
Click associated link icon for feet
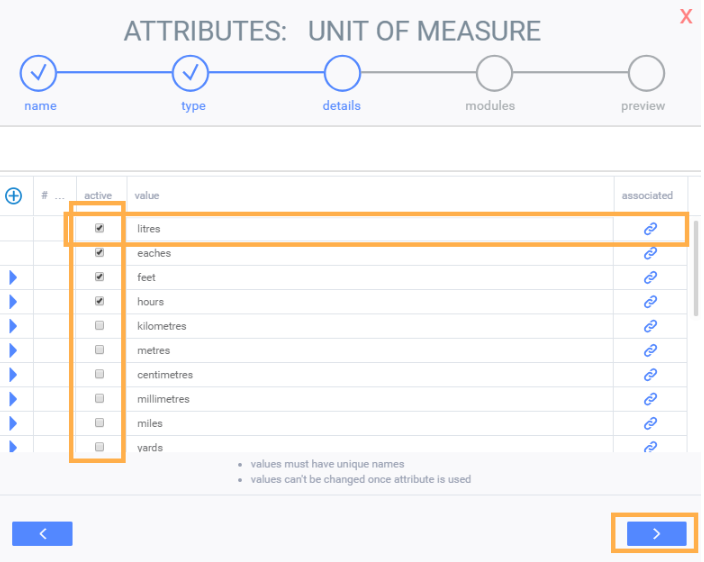(650, 277)
